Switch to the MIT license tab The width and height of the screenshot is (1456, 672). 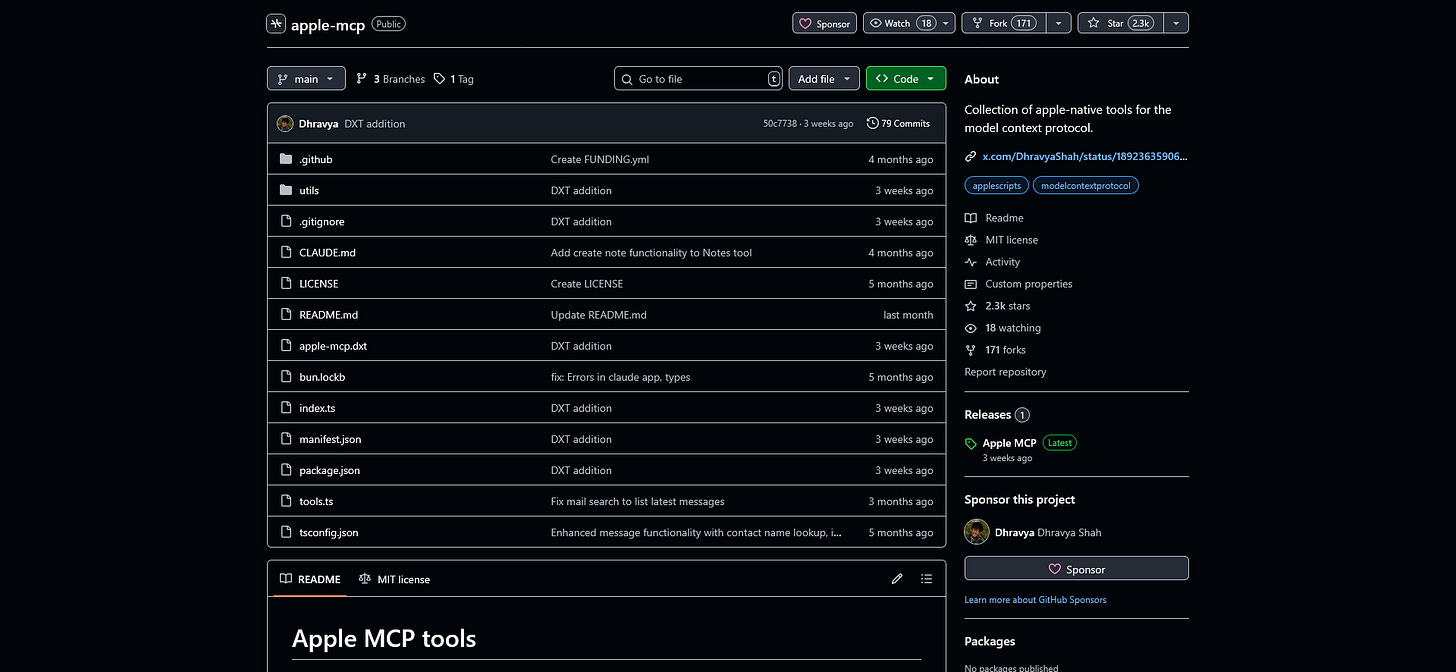click(394, 579)
